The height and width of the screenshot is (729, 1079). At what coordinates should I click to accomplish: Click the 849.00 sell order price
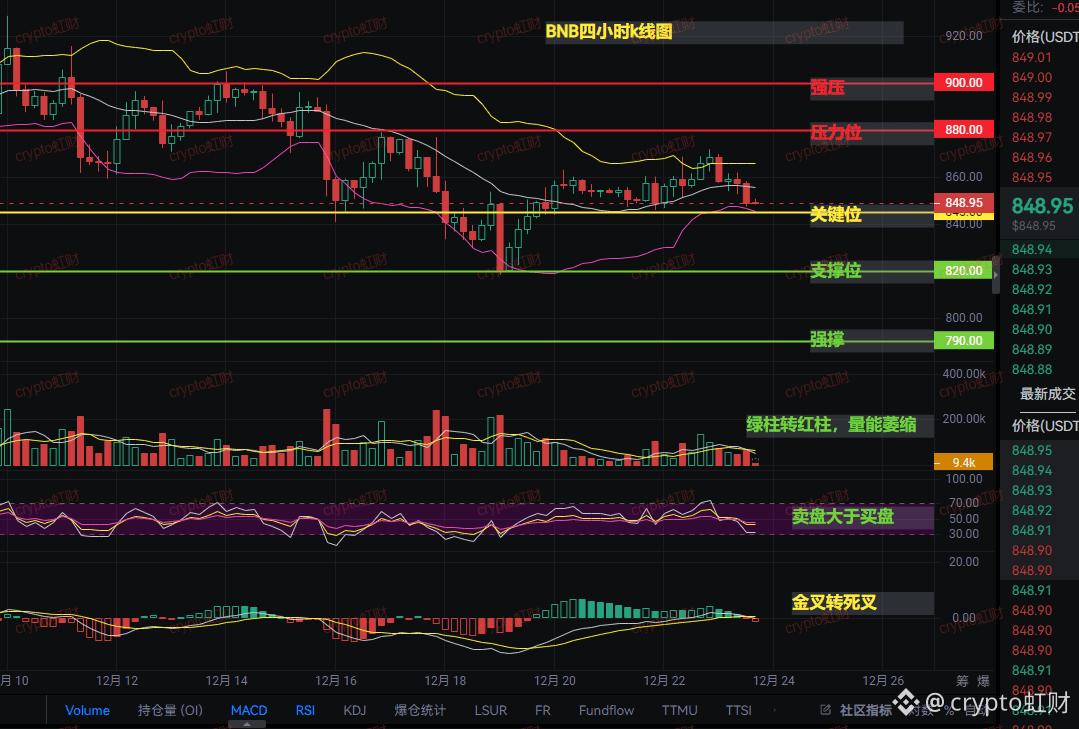point(1032,77)
